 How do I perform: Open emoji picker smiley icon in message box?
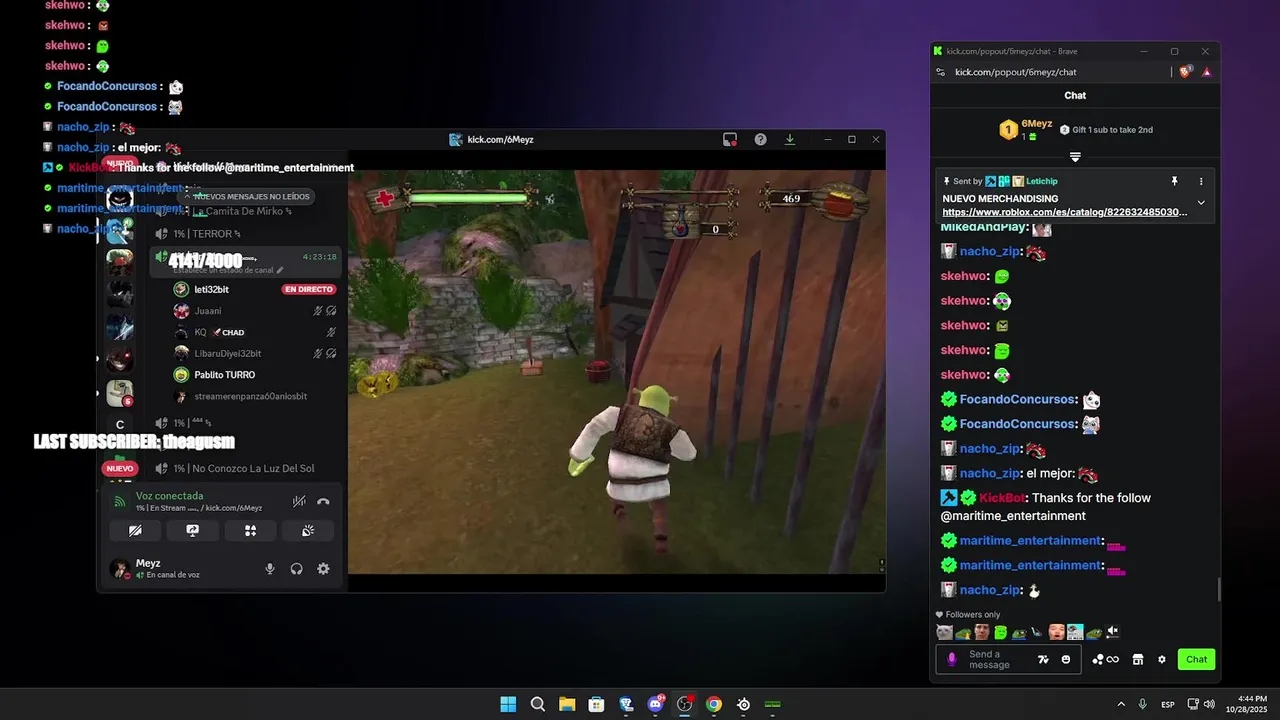[x=1066, y=659]
